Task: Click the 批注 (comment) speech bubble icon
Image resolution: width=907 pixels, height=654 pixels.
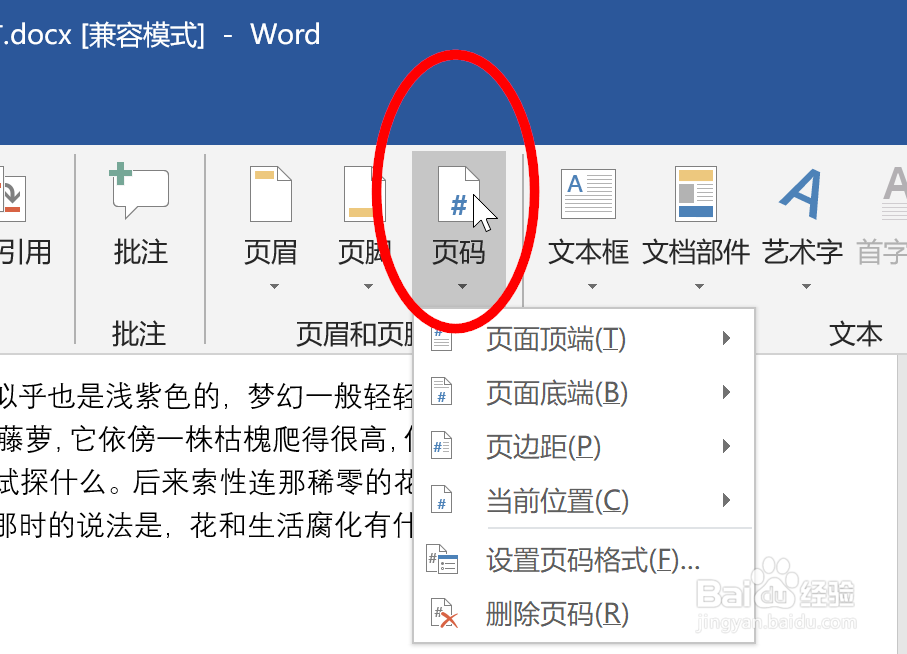Action: [139, 190]
